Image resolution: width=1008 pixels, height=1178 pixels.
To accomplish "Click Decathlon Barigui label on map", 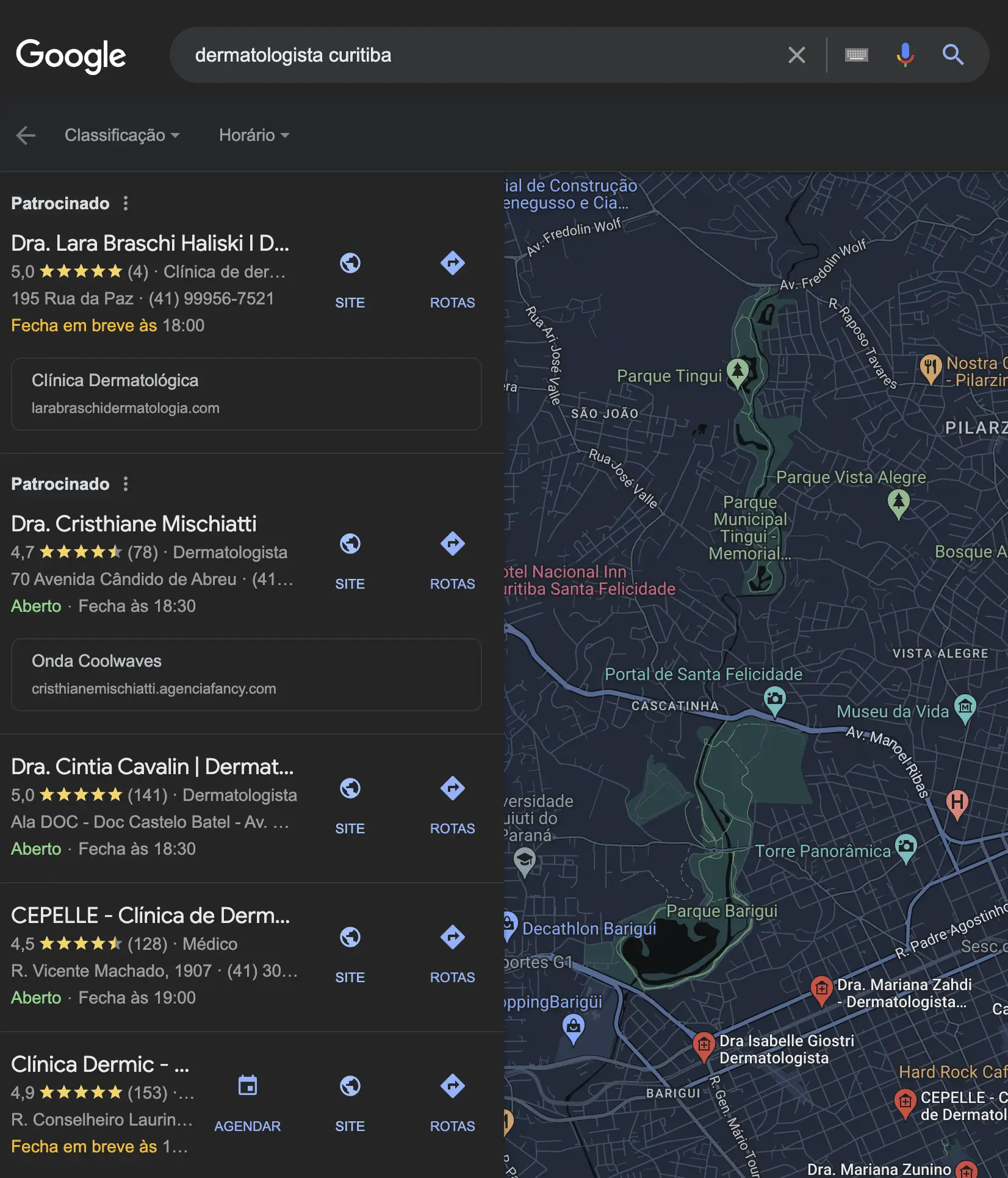I will tap(589, 928).
